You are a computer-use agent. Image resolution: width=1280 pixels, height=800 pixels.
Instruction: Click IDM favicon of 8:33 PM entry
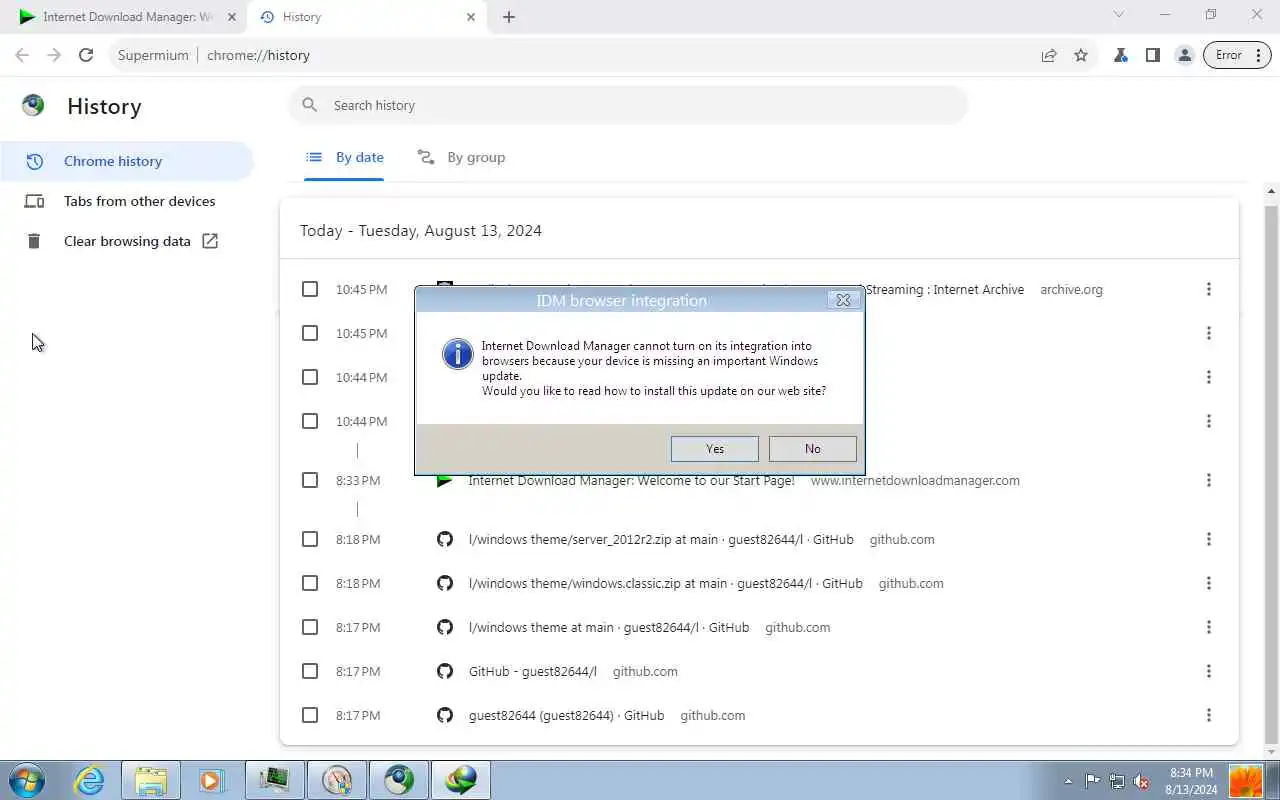[x=445, y=481]
